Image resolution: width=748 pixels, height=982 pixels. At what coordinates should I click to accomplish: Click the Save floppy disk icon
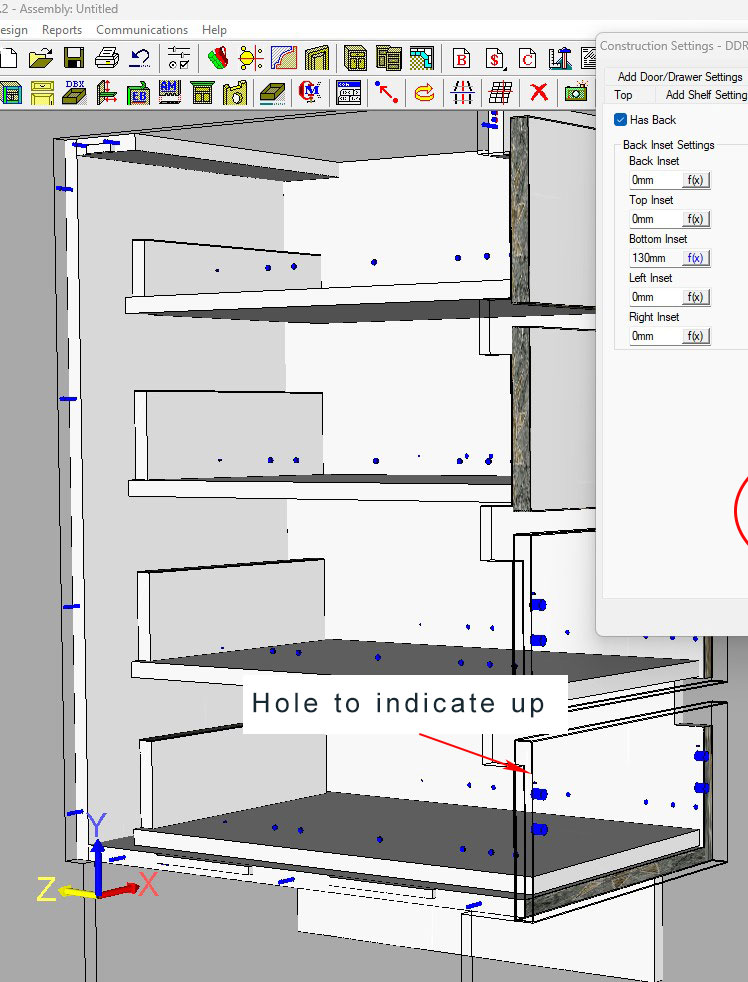point(74,58)
